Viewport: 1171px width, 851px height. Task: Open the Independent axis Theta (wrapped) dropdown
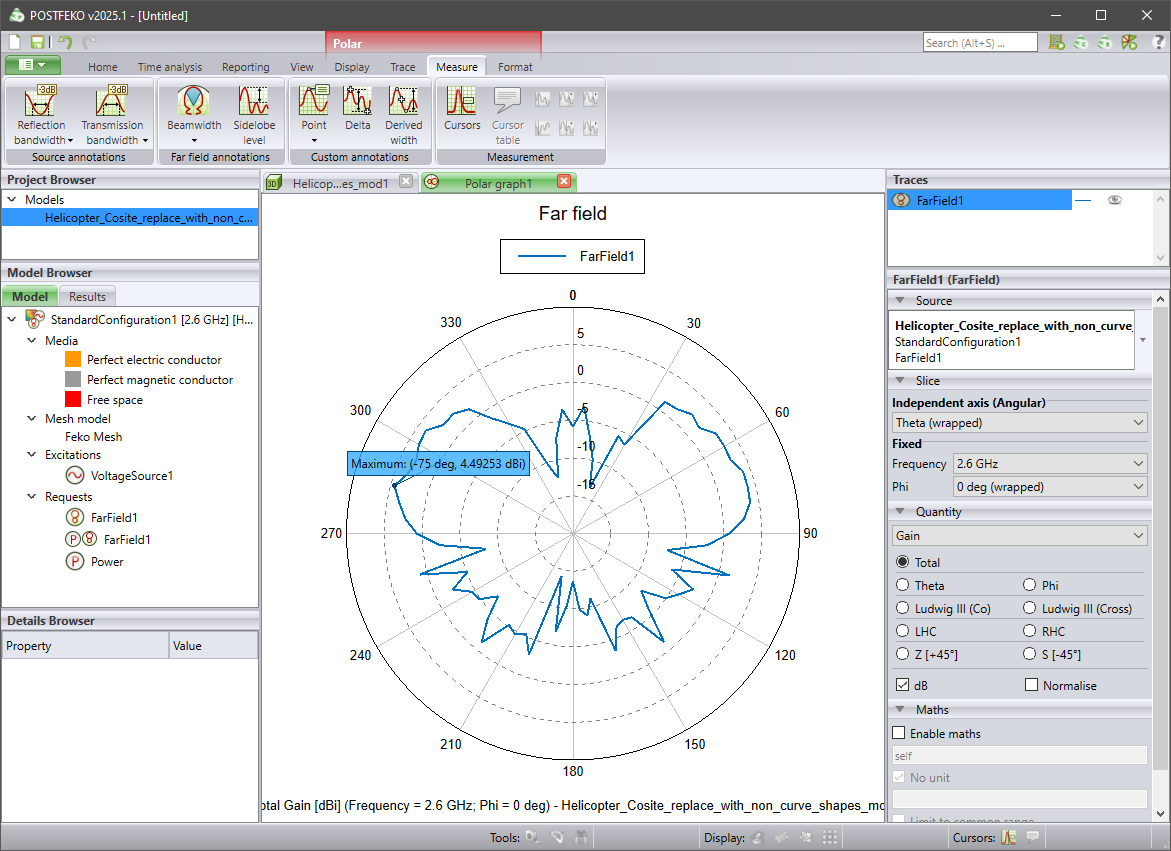pos(1019,423)
